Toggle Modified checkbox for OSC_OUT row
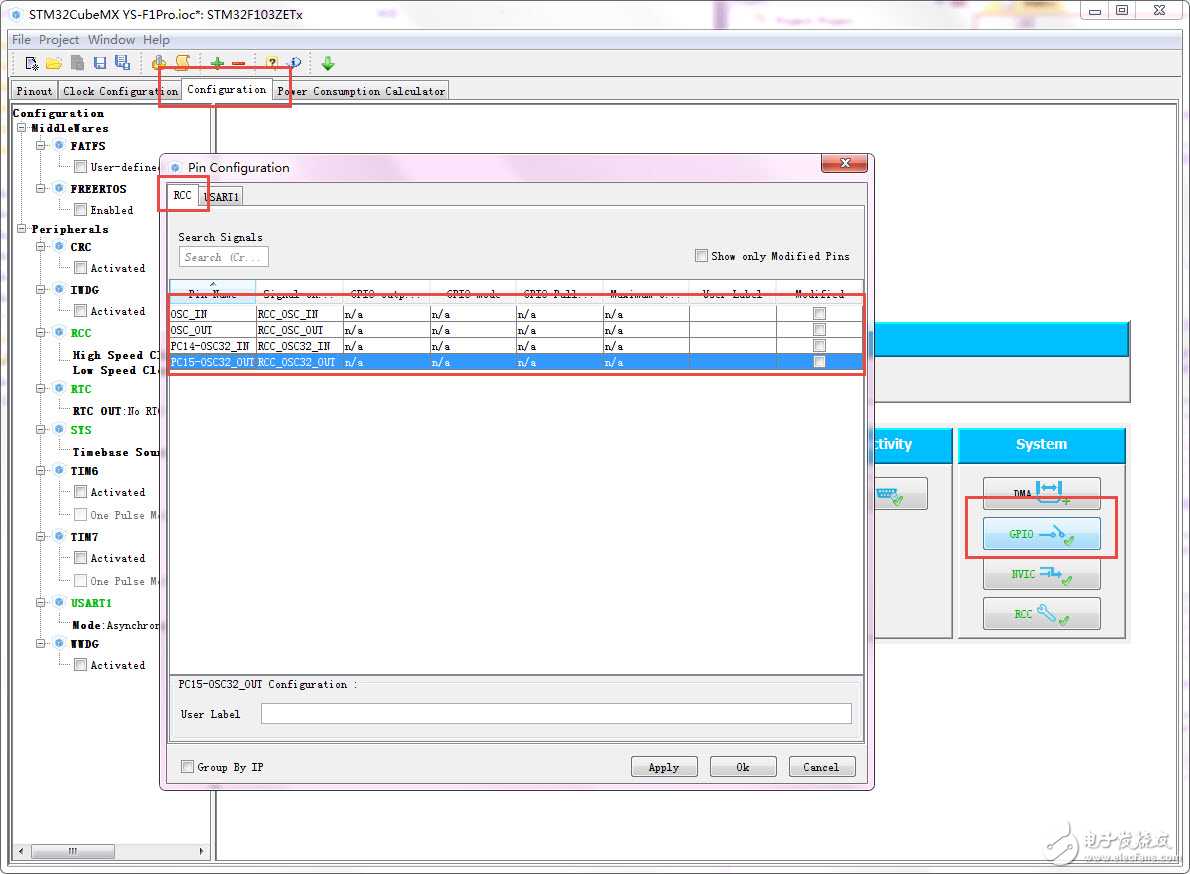 coord(819,330)
